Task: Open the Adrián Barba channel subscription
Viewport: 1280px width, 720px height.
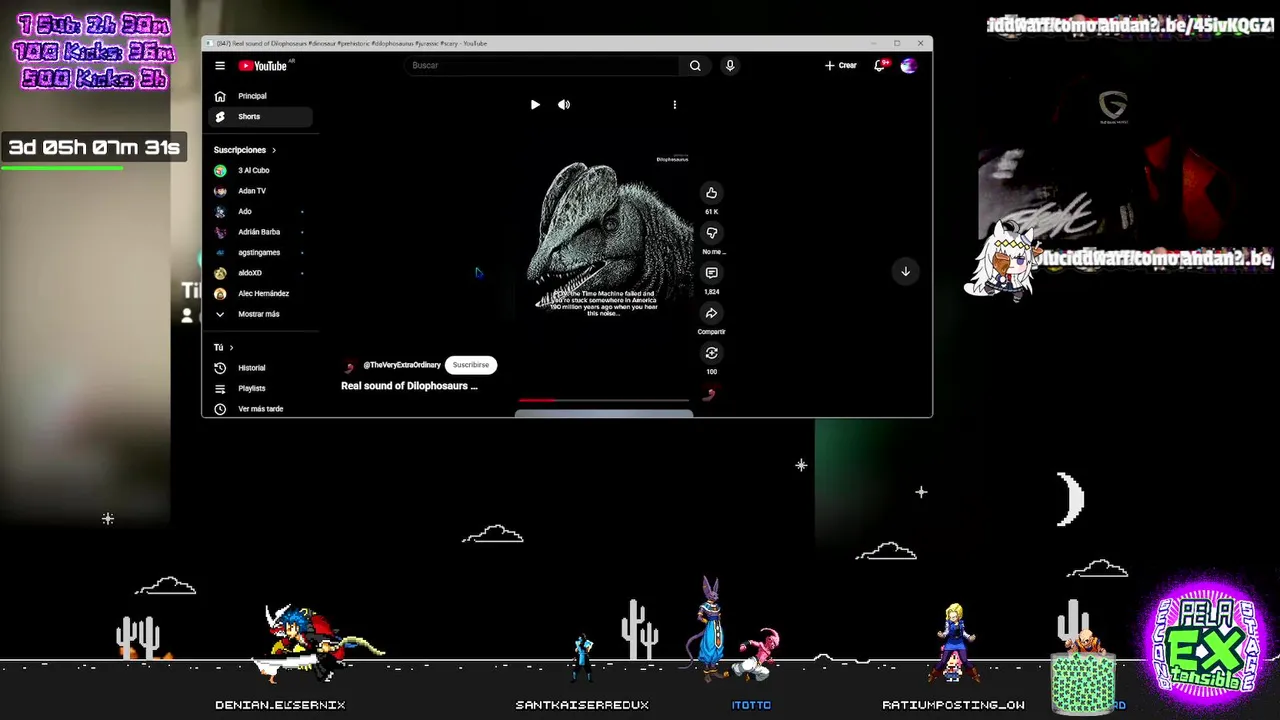Action: click(261, 232)
